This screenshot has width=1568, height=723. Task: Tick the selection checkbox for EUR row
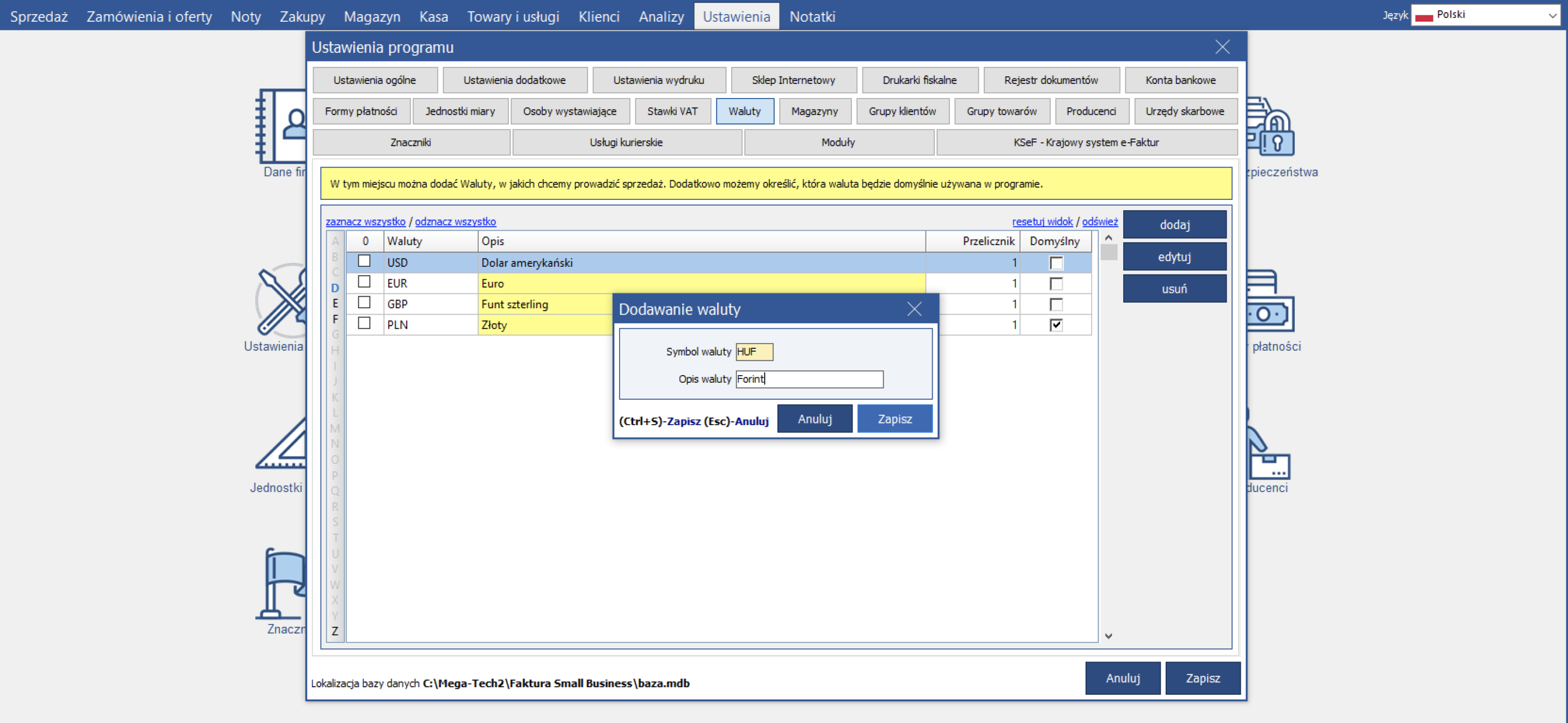(x=364, y=282)
